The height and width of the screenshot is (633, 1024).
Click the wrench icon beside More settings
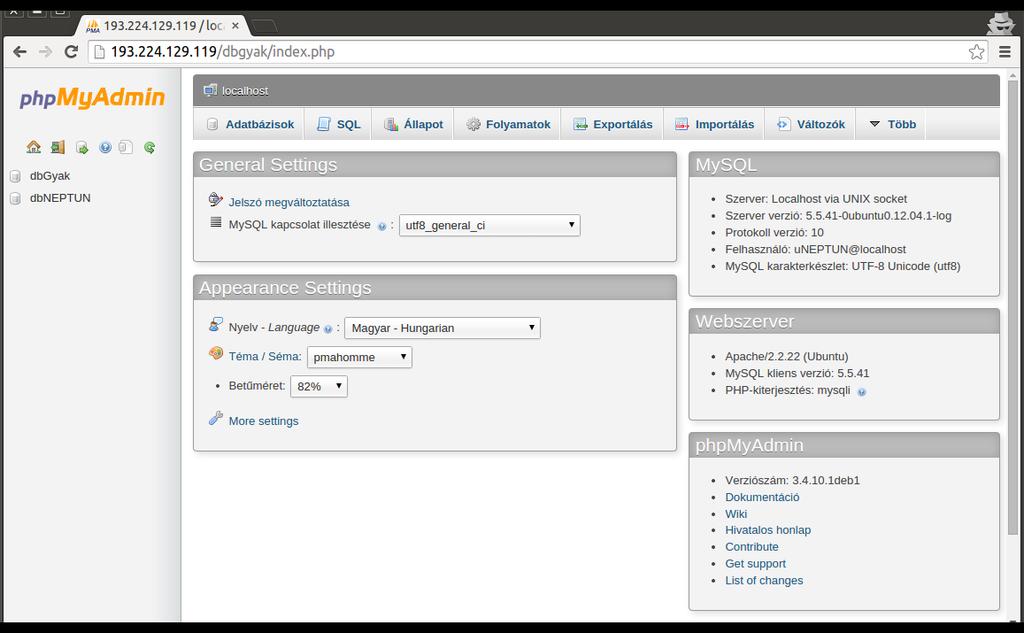pos(216,419)
